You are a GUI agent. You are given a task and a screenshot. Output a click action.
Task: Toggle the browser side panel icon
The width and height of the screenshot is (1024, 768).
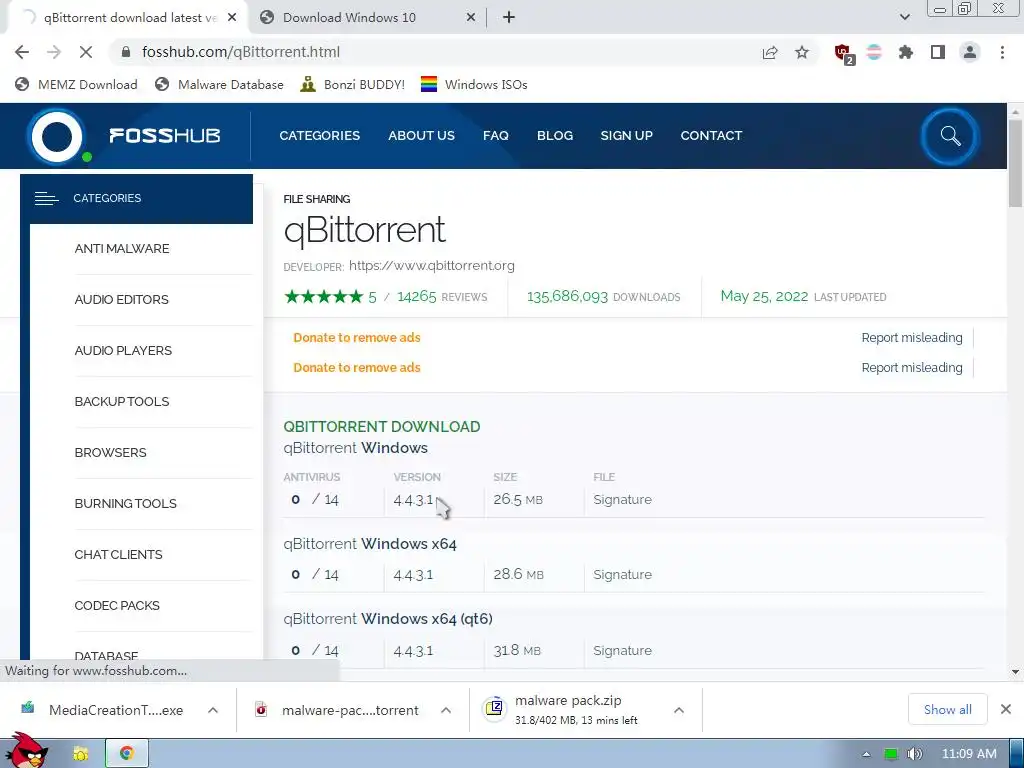click(x=938, y=52)
